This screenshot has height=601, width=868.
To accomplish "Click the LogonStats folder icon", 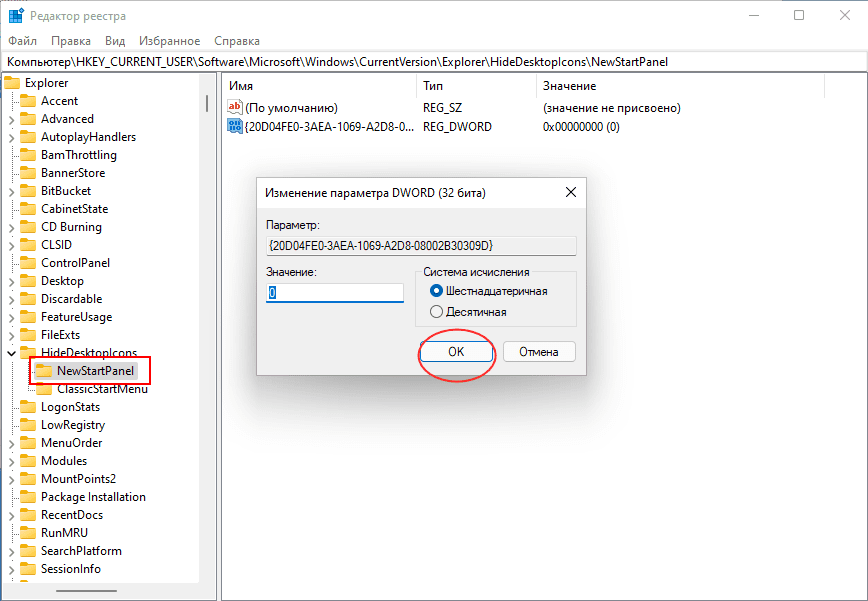I will (28, 407).
